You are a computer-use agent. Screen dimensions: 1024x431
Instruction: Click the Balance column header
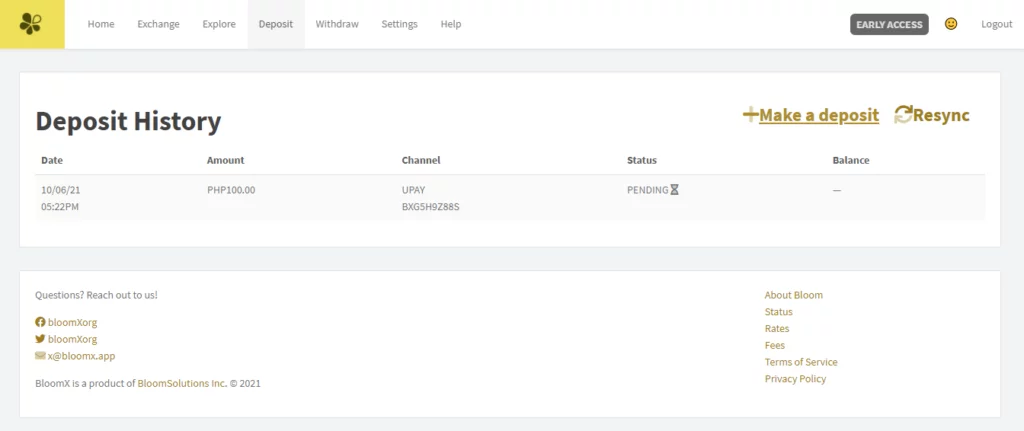coord(851,160)
